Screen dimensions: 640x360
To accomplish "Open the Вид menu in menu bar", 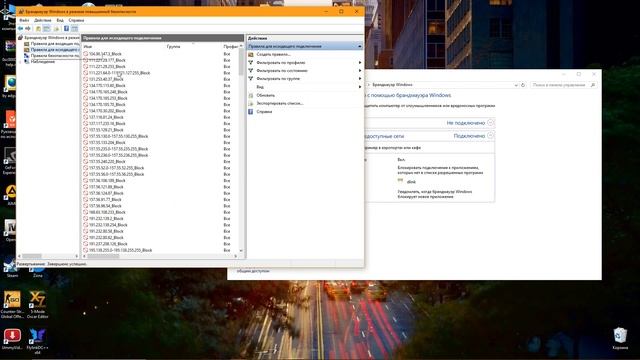I will point(60,20).
